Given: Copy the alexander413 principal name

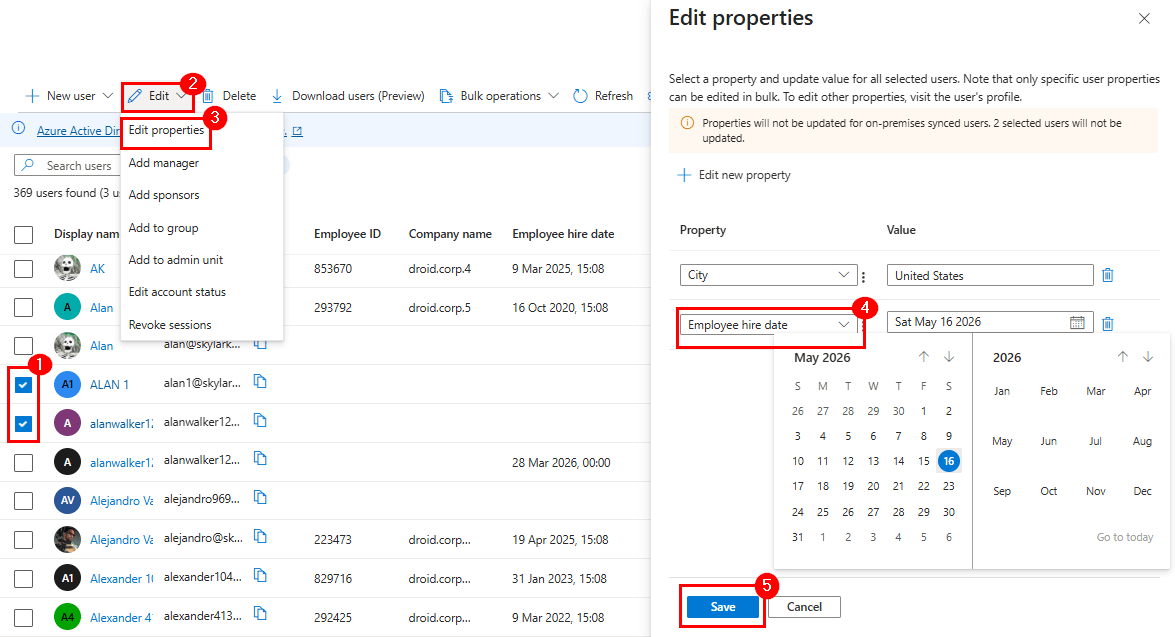Looking at the screenshot, I should tap(260, 614).
